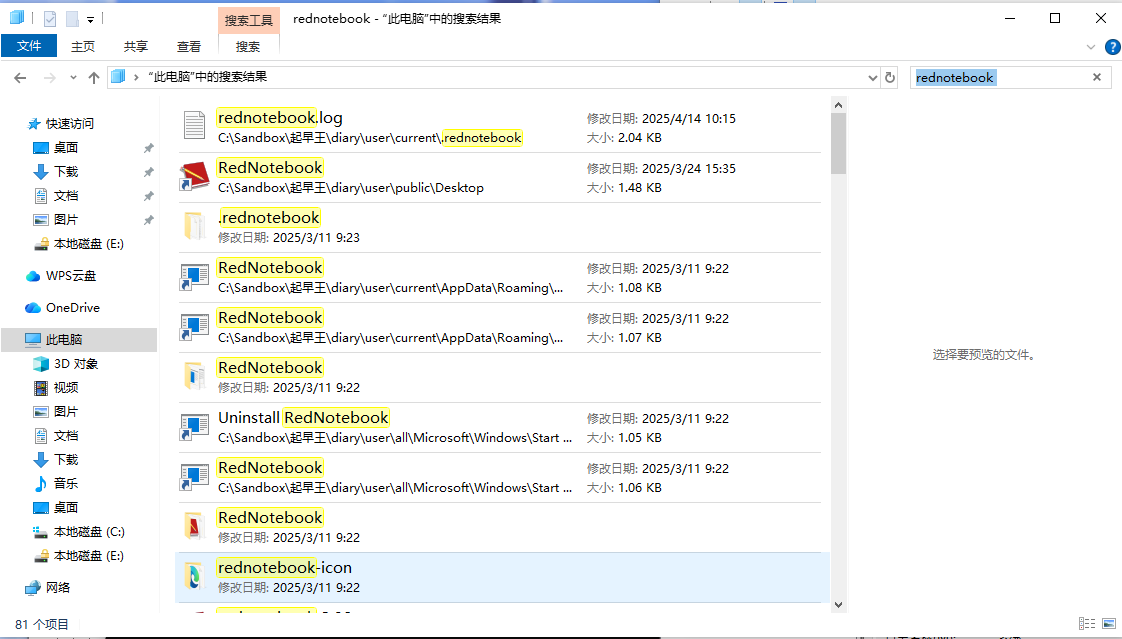Switch to the 查看 ribbon tab

tap(188, 47)
